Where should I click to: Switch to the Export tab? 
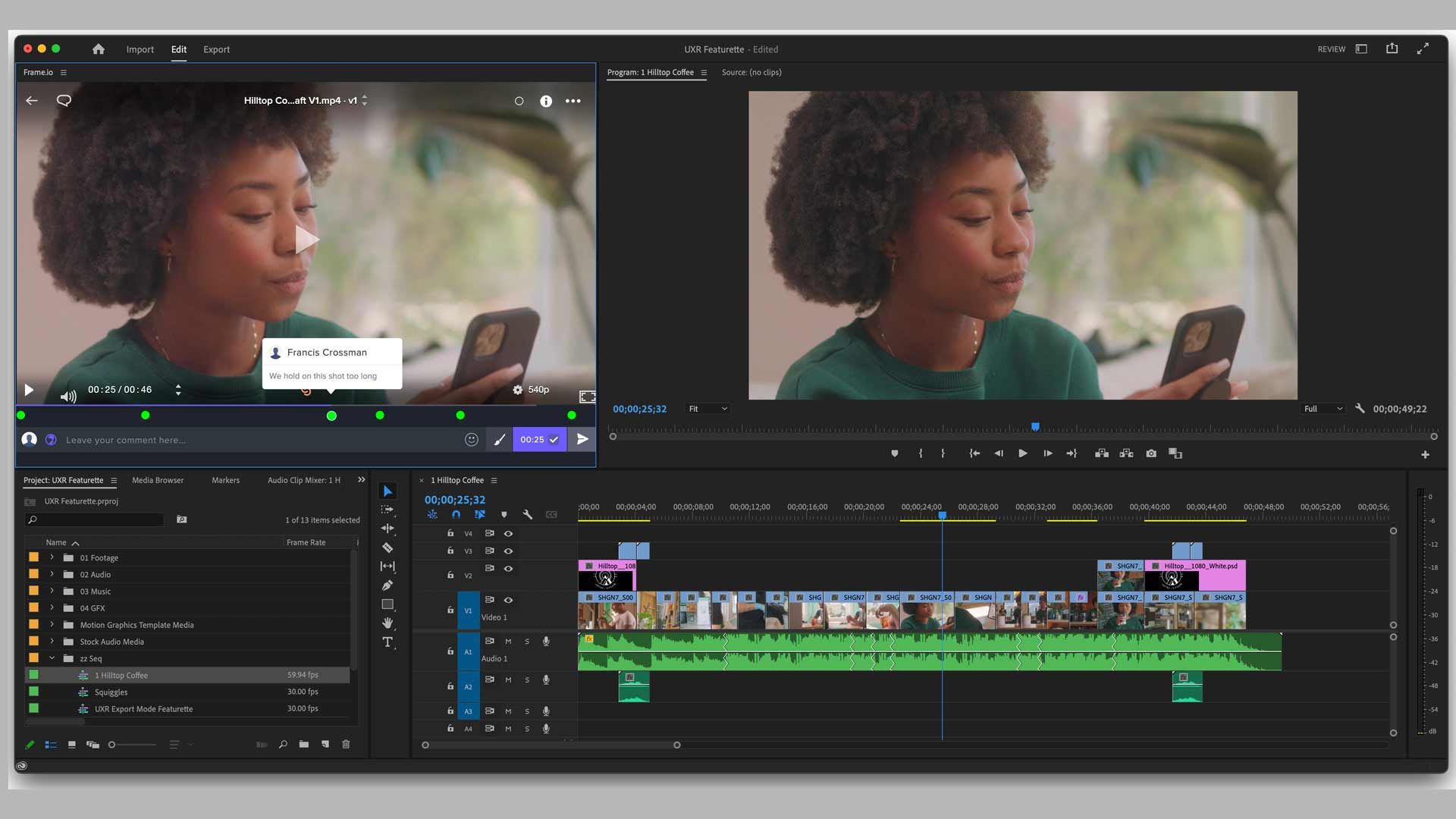[216, 49]
